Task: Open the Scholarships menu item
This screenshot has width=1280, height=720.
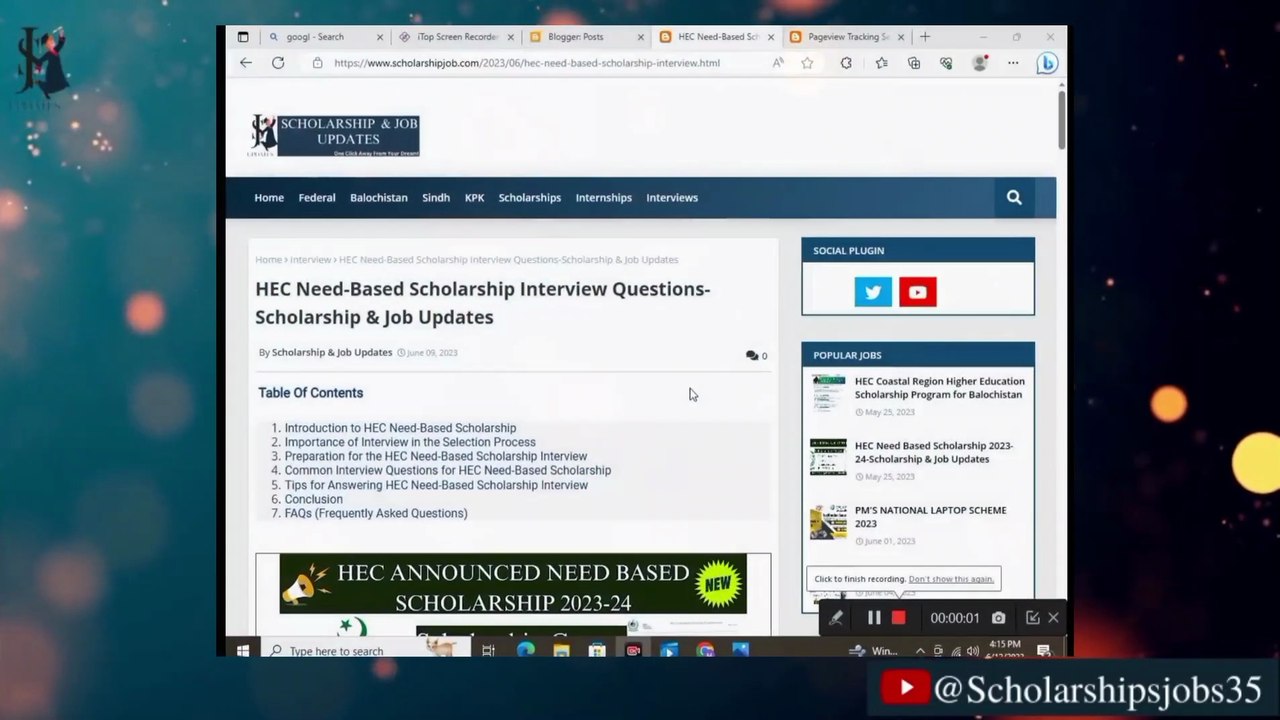Action: tap(530, 198)
